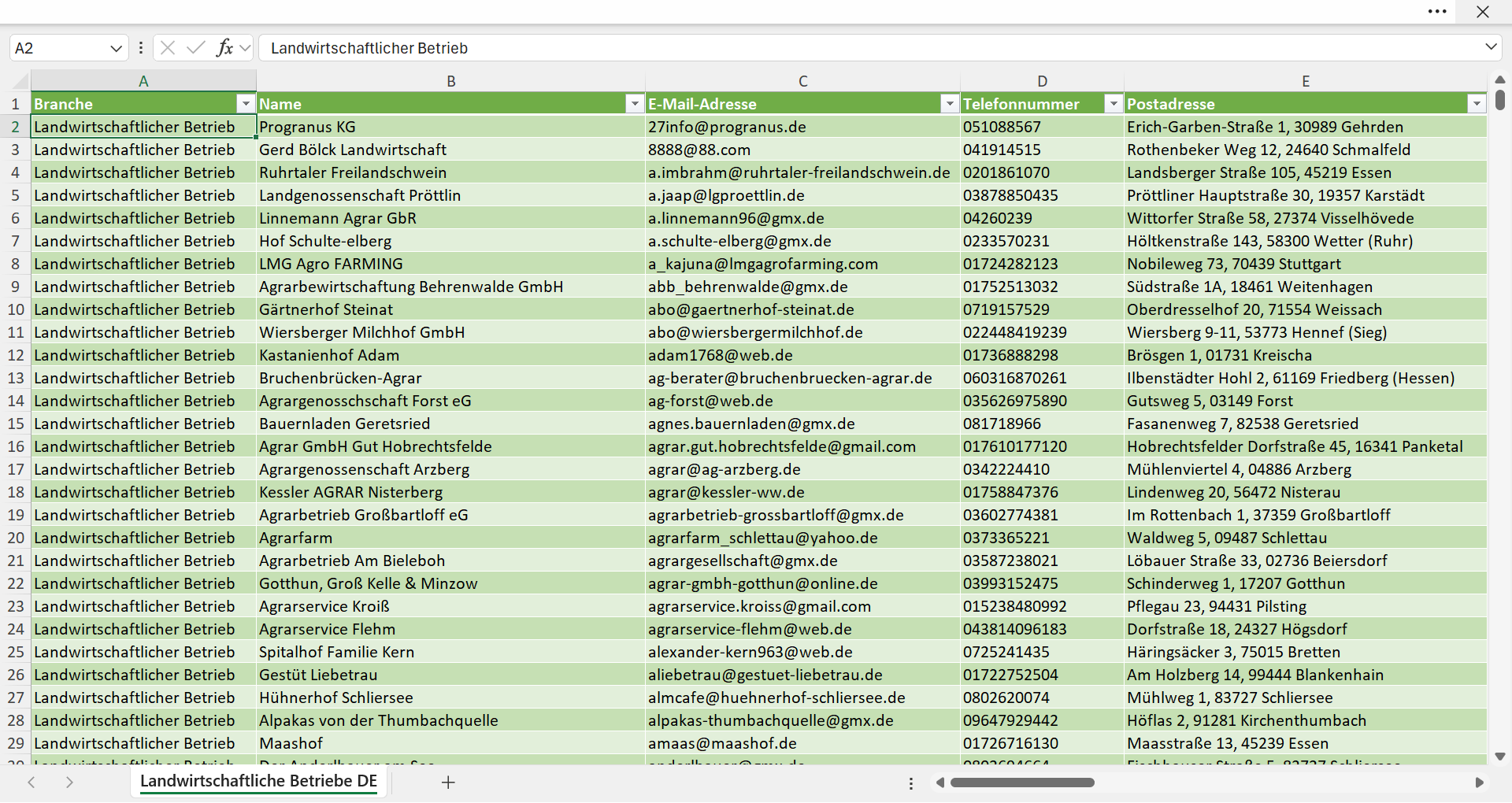The width and height of the screenshot is (1512, 803).
Task: Click the next sheet navigation arrow
Action: tap(69, 783)
